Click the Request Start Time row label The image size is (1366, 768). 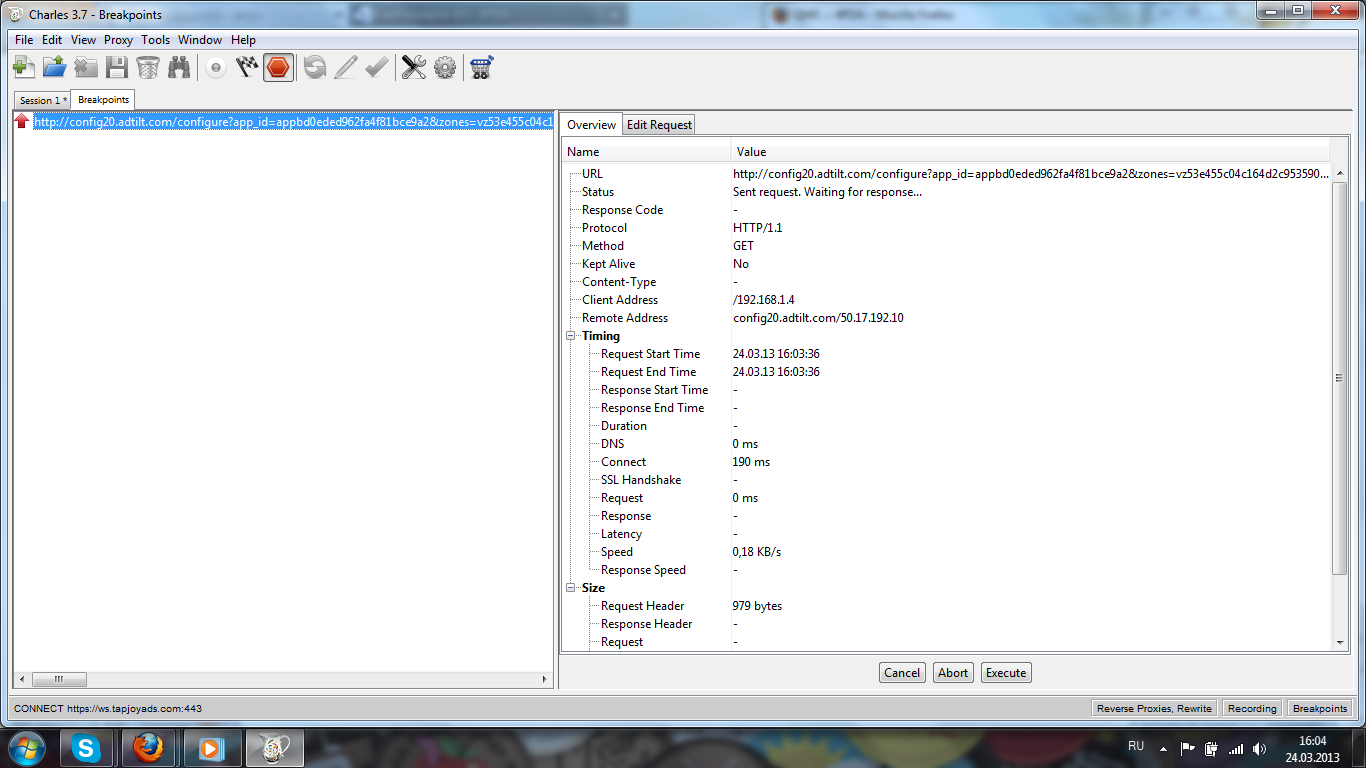click(650, 354)
